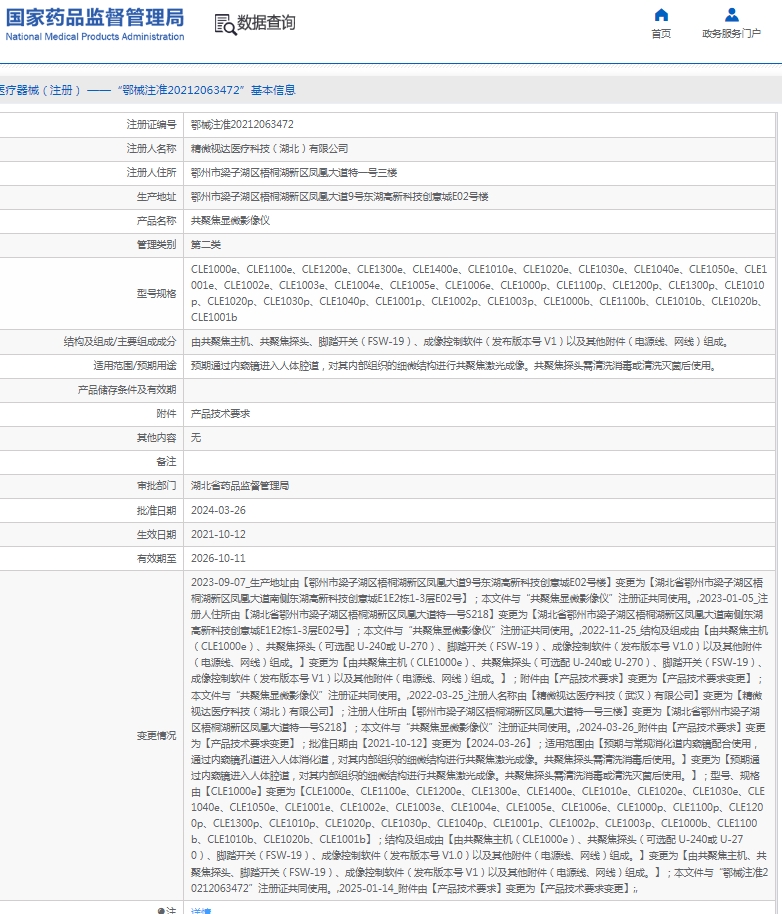Click the 有效期至 label
782x914 pixels.
tap(156, 558)
